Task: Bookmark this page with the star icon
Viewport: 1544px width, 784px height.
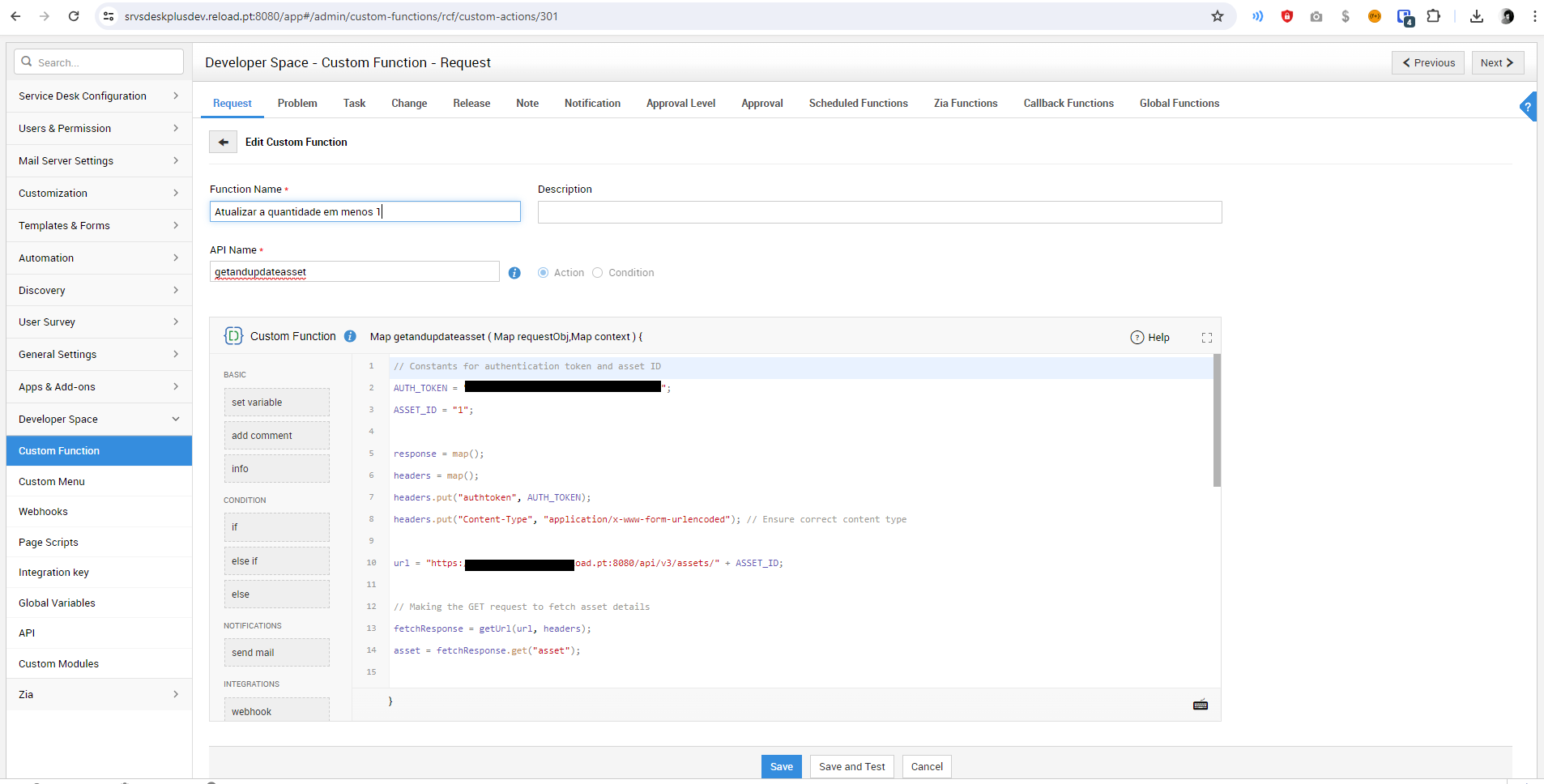Action: [1218, 16]
